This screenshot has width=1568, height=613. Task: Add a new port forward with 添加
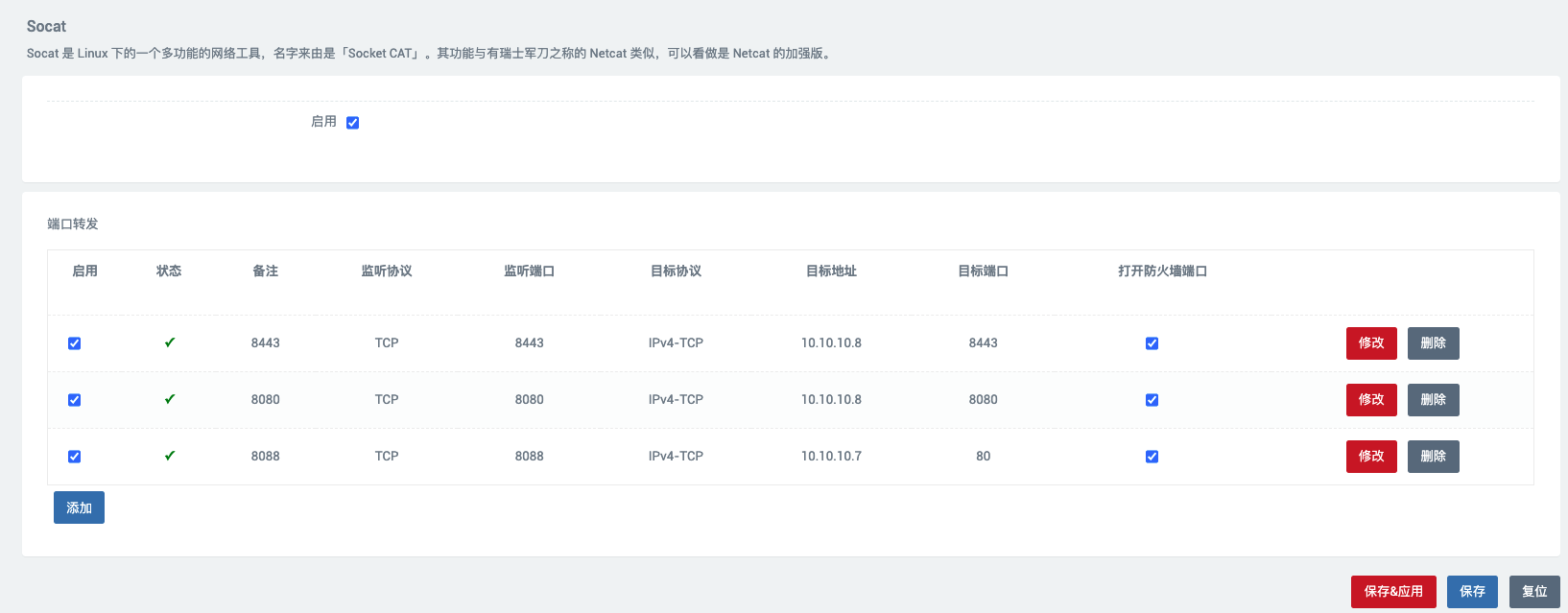pyautogui.click(x=79, y=508)
